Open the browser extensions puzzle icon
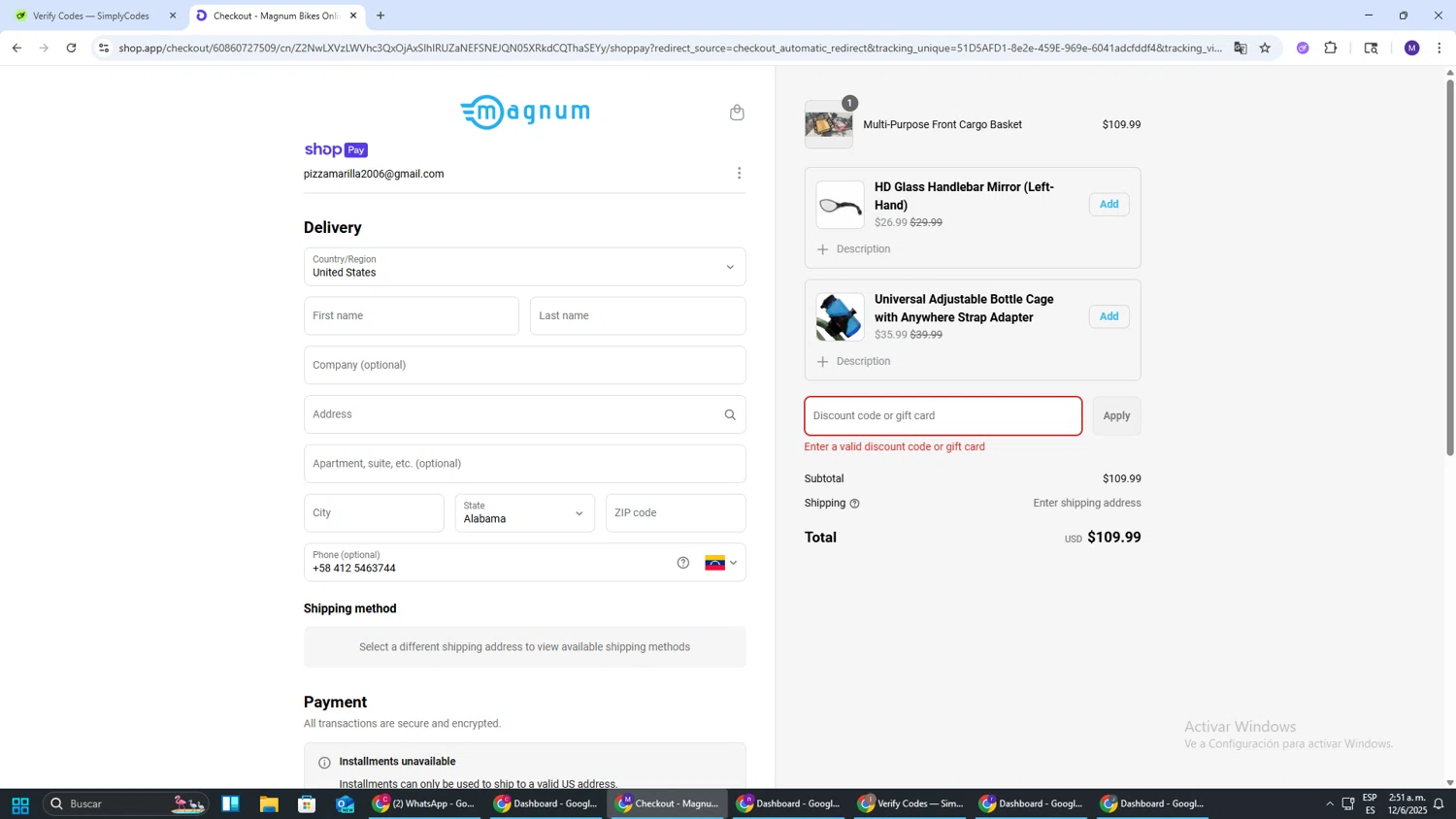Image resolution: width=1456 pixels, height=819 pixels. tap(1331, 48)
